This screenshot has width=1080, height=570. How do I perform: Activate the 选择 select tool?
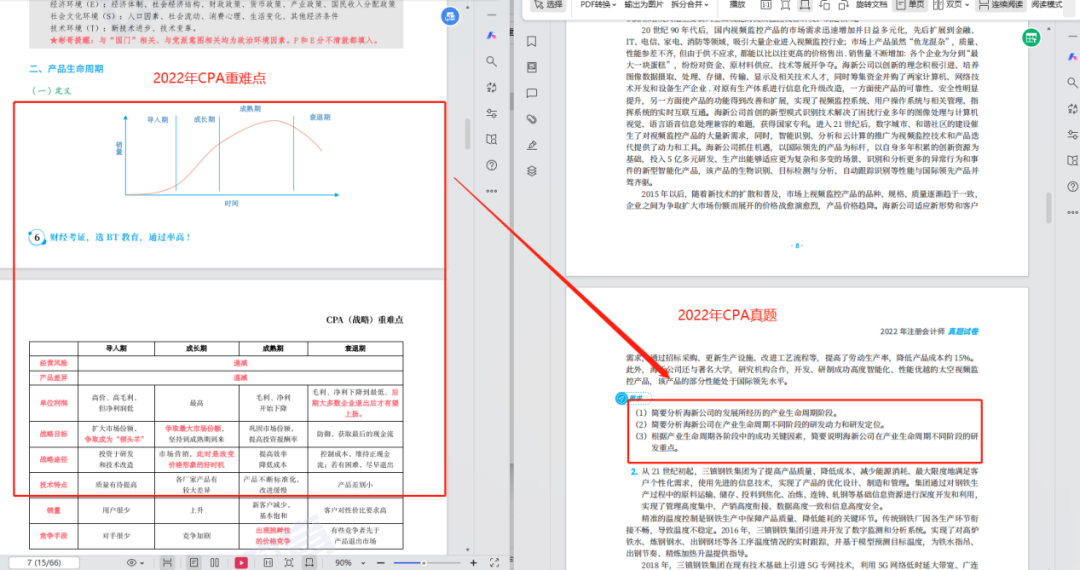[x=548, y=4]
